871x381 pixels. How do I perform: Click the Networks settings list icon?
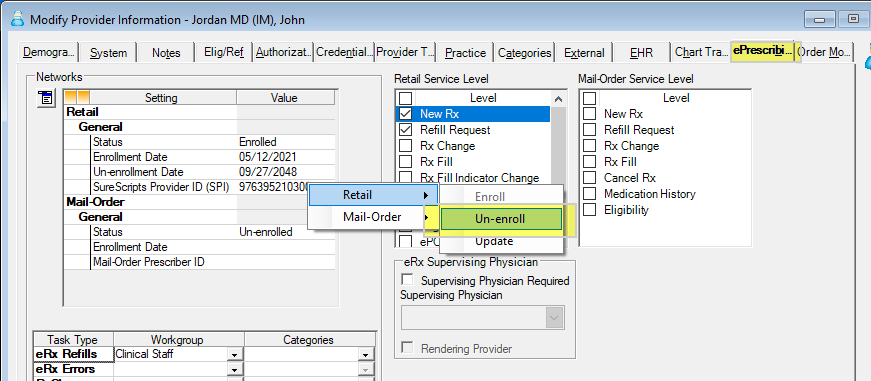pyautogui.click(x=45, y=98)
